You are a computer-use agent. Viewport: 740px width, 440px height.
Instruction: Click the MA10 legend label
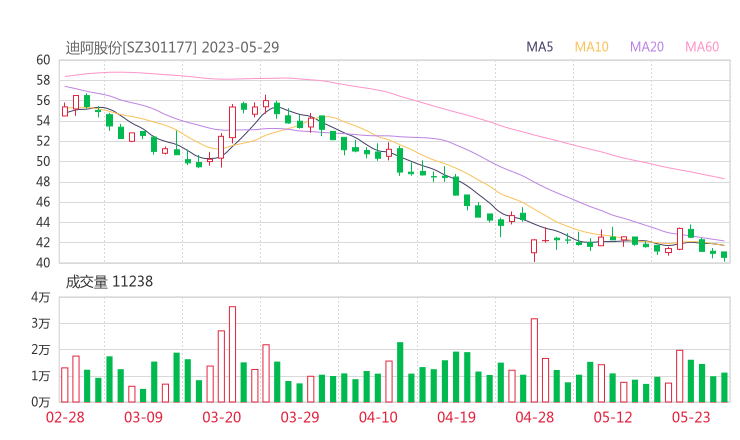pyautogui.click(x=591, y=47)
